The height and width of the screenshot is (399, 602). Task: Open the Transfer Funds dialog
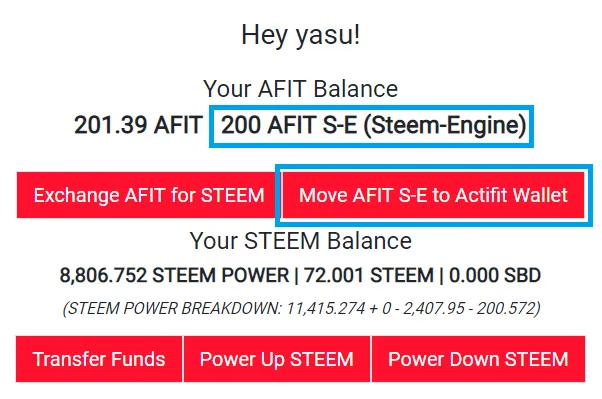[99, 359]
